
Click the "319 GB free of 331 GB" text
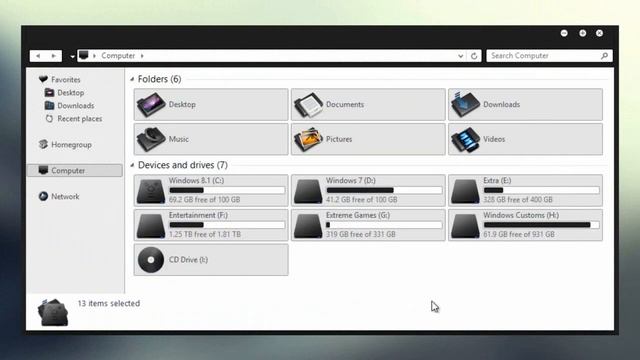361,234
